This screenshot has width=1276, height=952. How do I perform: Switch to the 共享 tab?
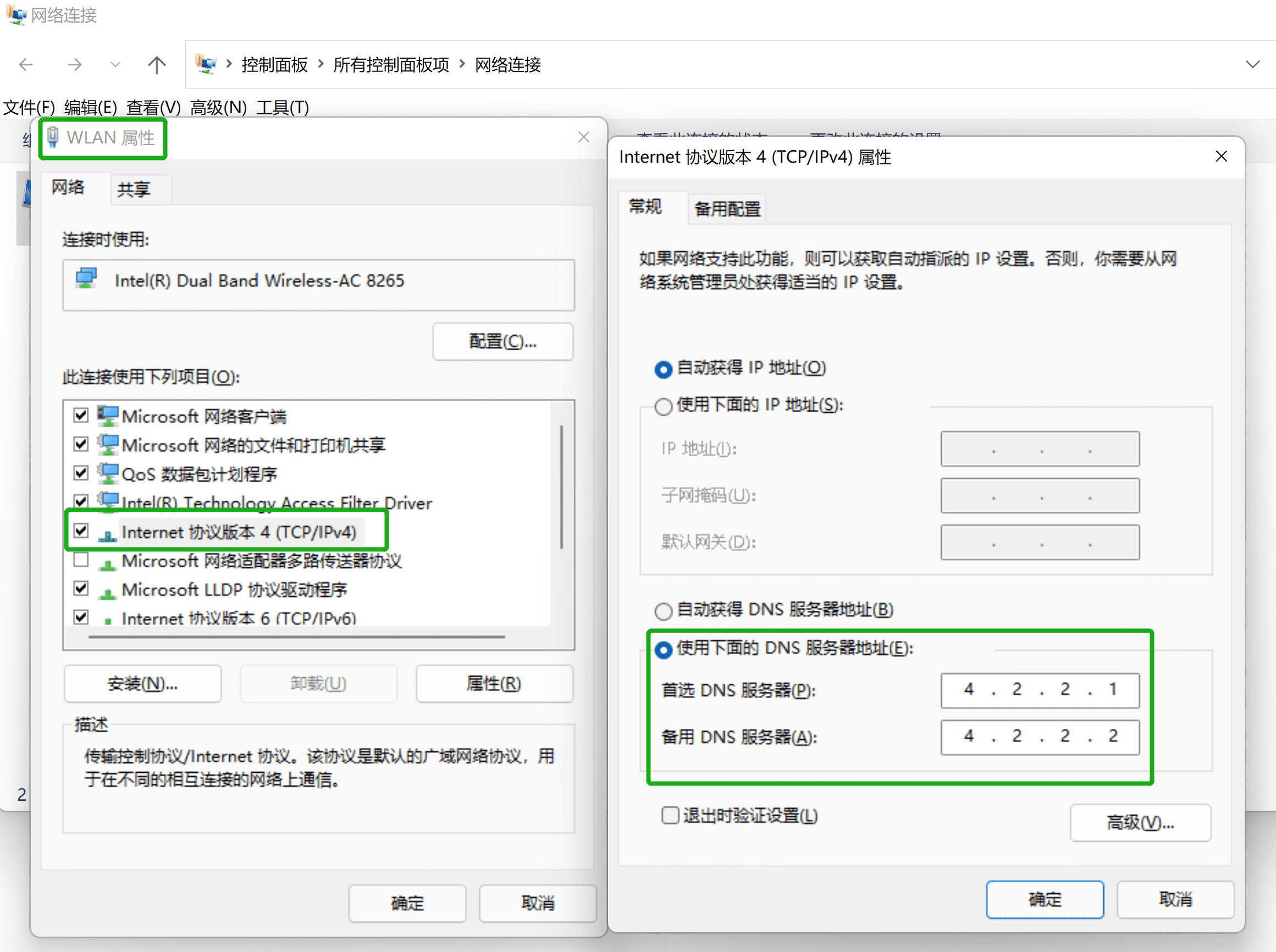(133, 189)
